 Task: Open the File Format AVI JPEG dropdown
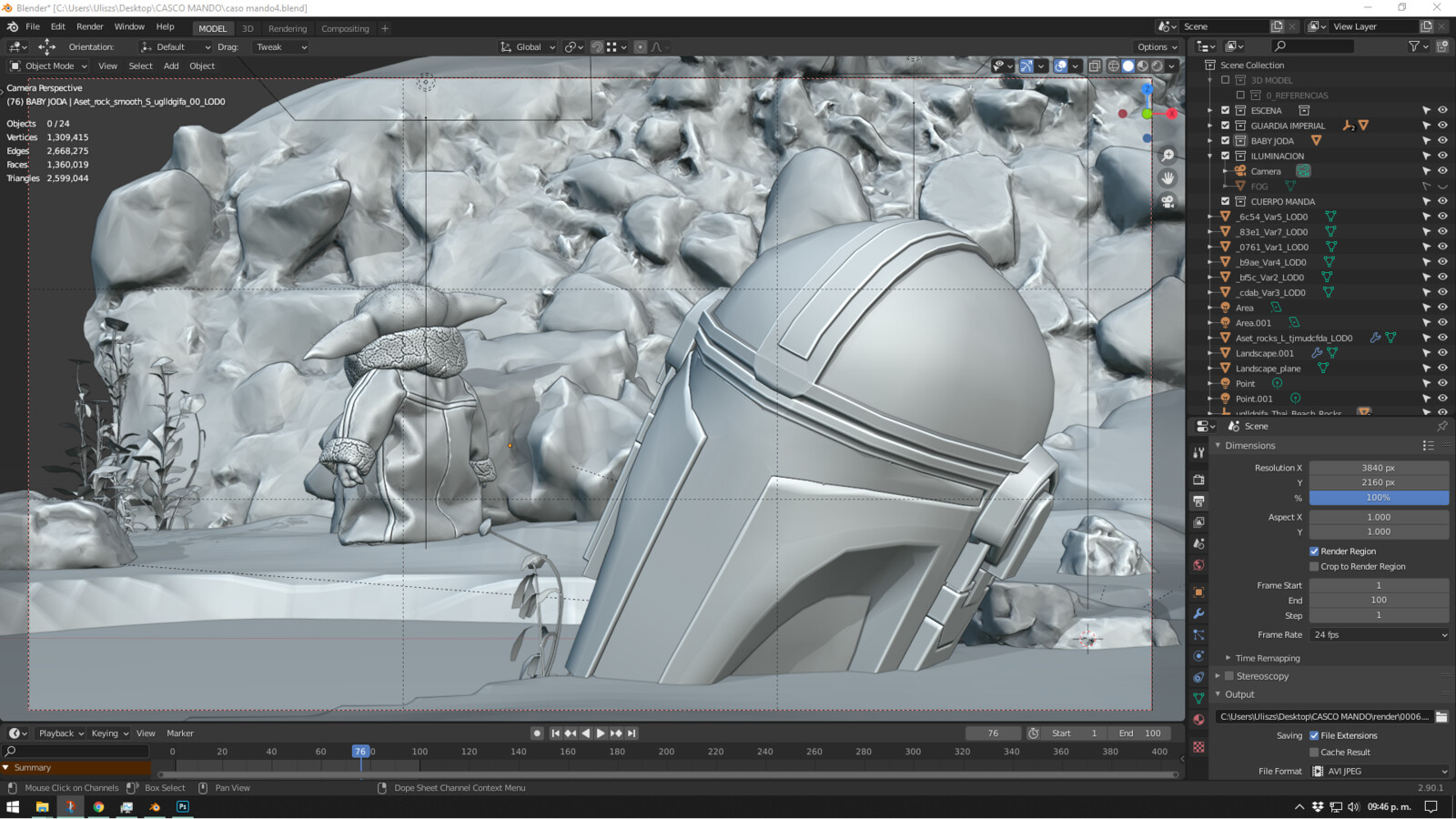1379,772
